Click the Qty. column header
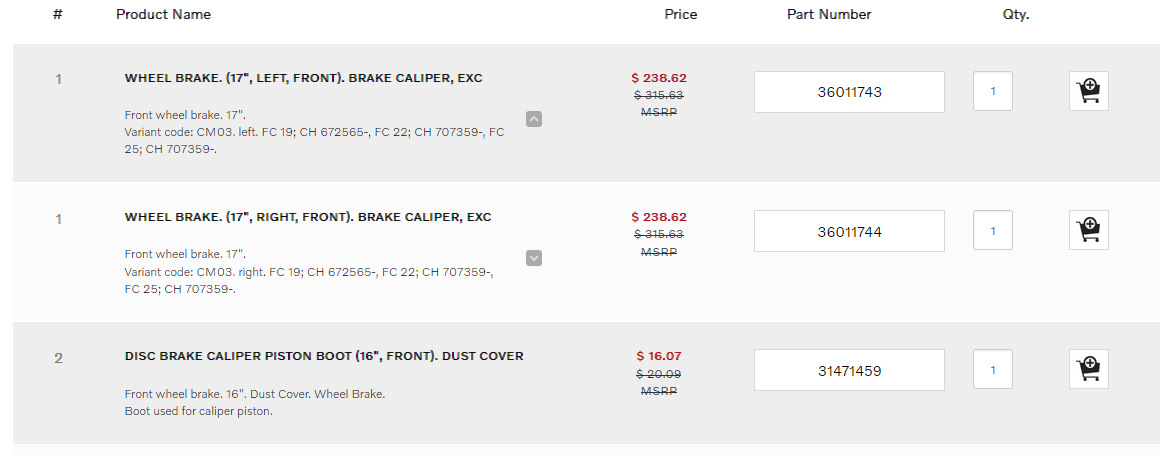1170x455 pixels. click(1016, 15)
